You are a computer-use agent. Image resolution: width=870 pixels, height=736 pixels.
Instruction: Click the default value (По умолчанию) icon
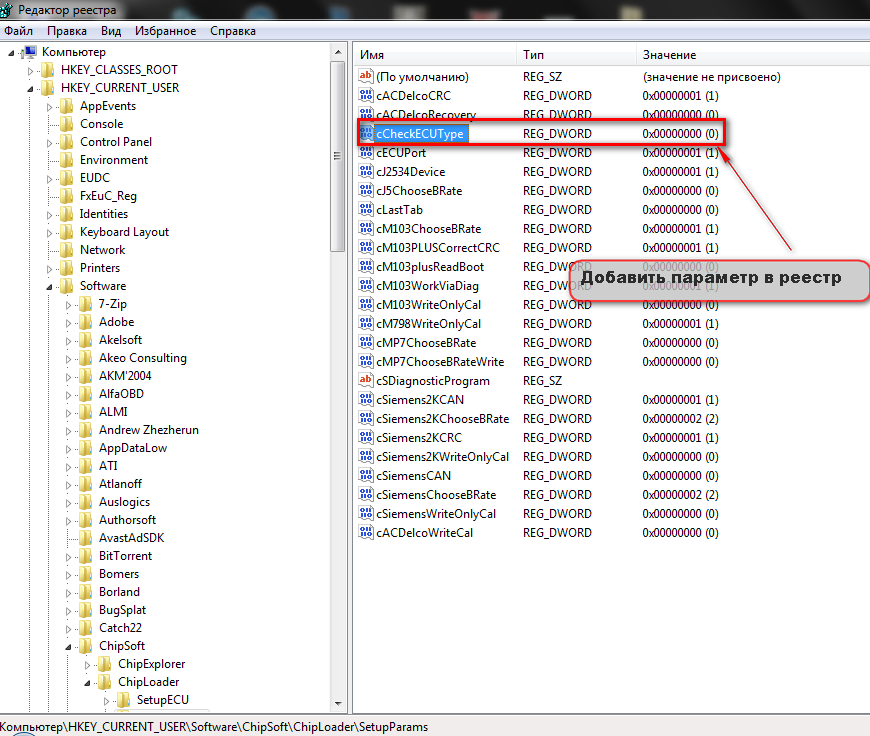point(365,77)
